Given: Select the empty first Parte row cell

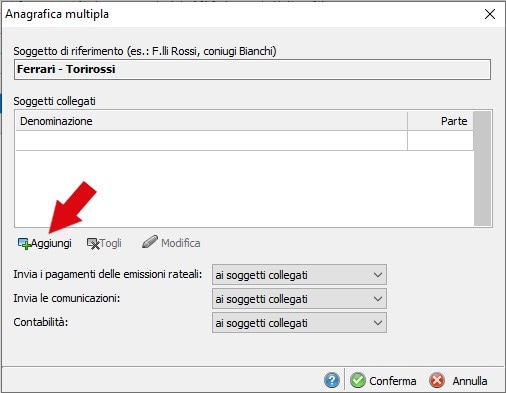Looking at the screenshot, I should pos(440,141).
